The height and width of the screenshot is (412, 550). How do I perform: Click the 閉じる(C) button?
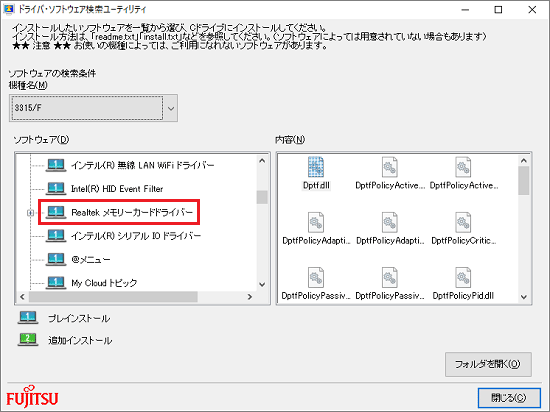coord(509,398)
